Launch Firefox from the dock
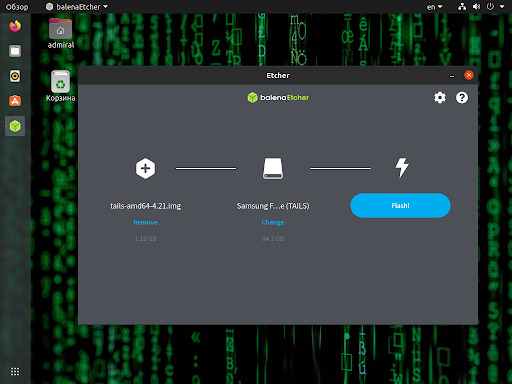The width and height of the screenshot is (512, 384). (15, 26)
